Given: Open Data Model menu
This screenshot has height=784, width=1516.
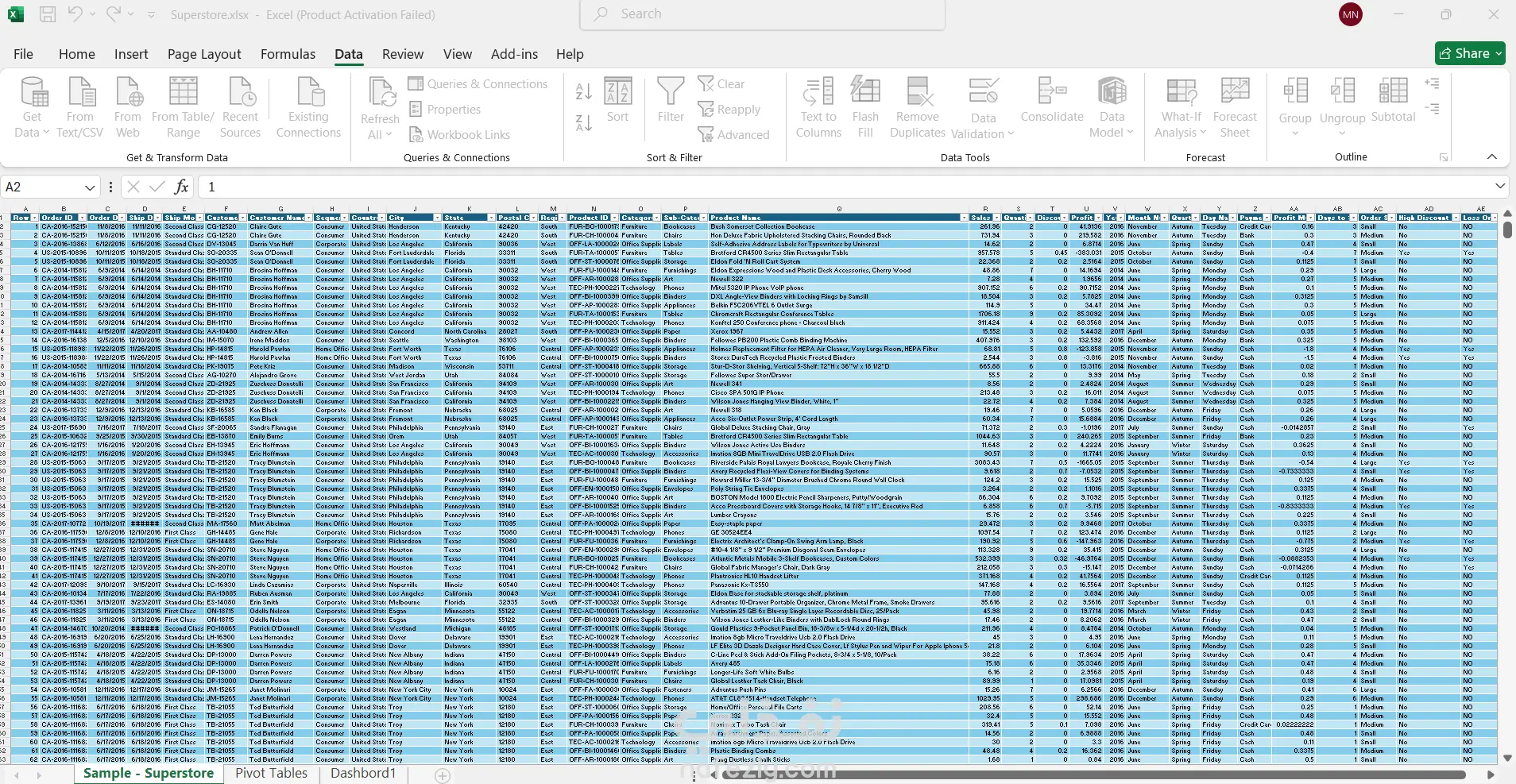Looking at the screenshot, I should click(1112, 107).
